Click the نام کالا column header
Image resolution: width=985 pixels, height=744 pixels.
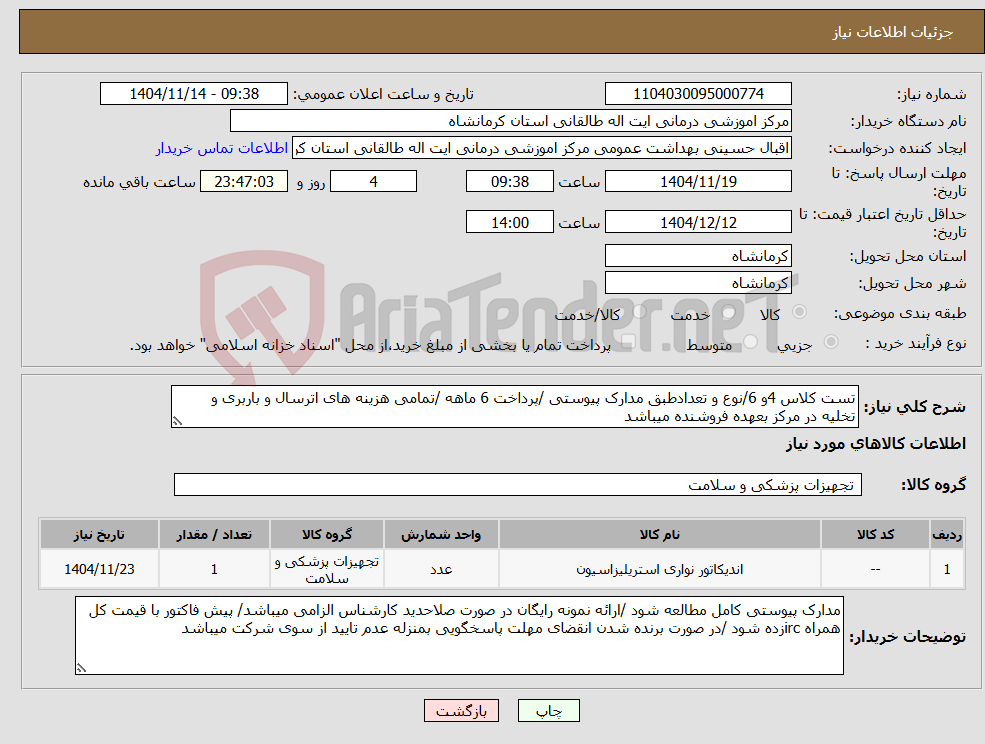click(x=659, y=535)
